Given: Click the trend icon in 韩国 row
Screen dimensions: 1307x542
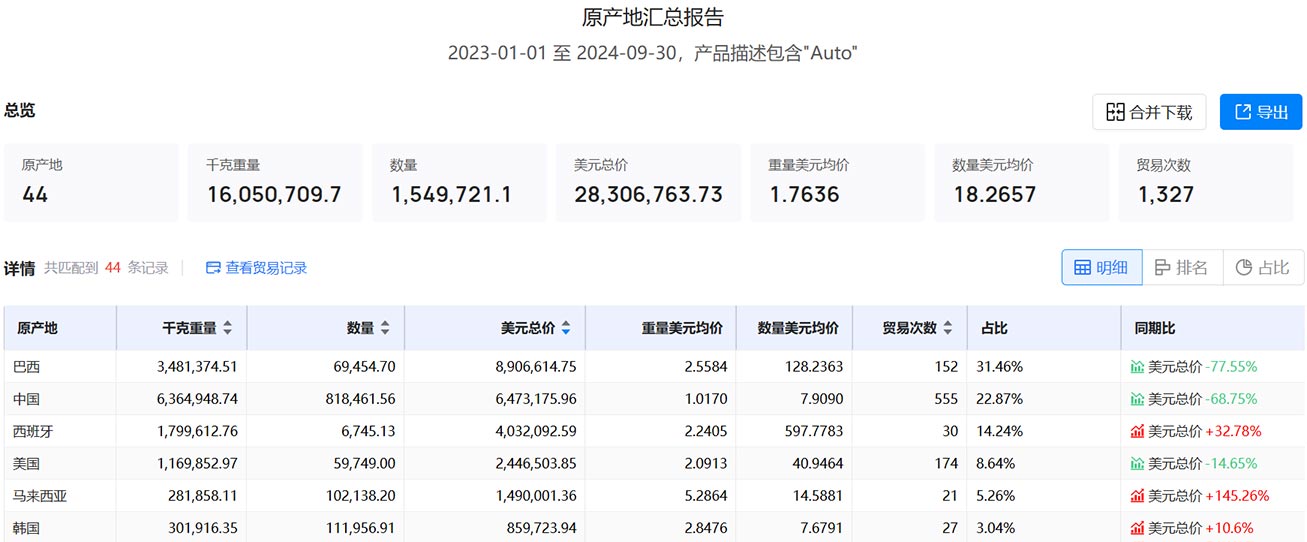Looking at the screenshot, I should [1137, 528].
